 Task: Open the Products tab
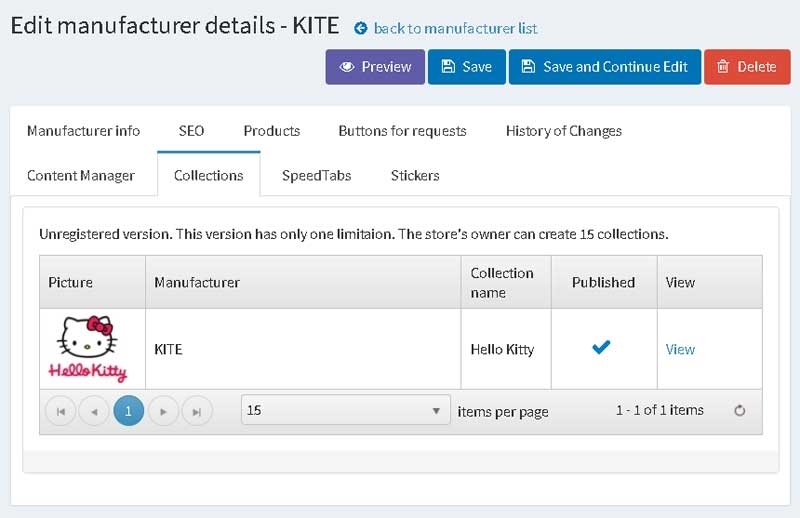272,131
